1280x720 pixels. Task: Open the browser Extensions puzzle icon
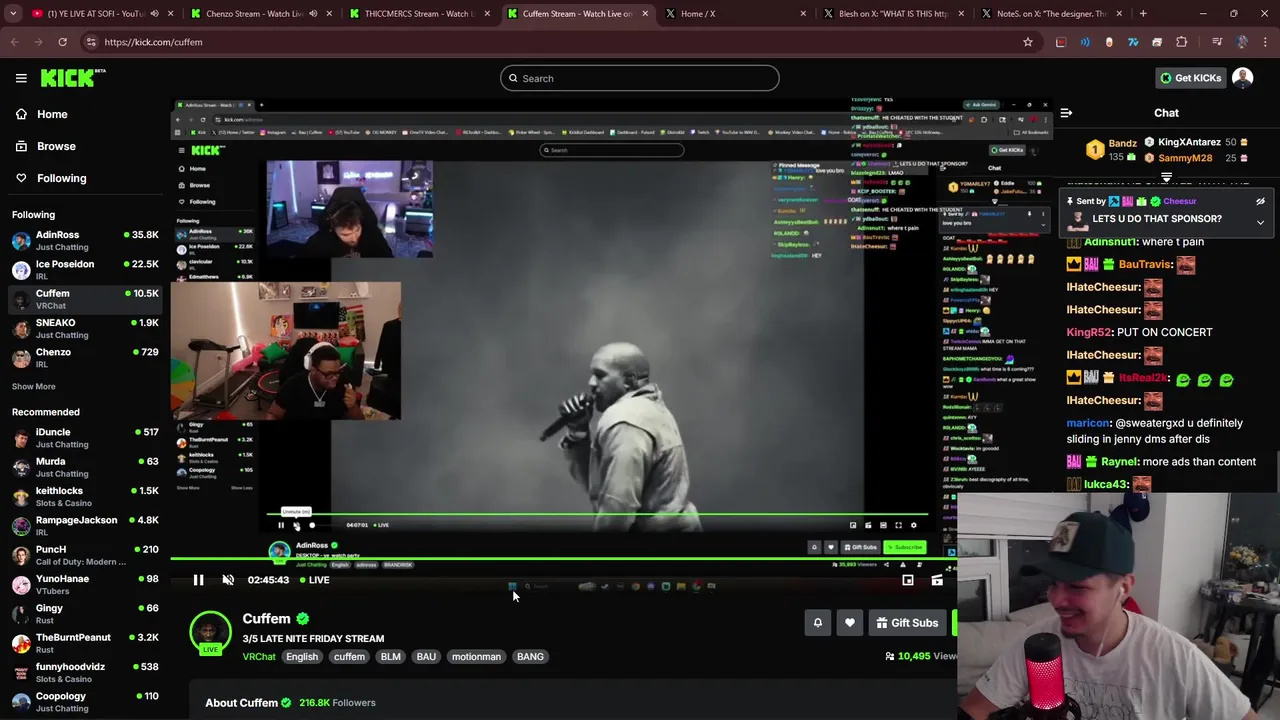click(x=1181, y=42)
